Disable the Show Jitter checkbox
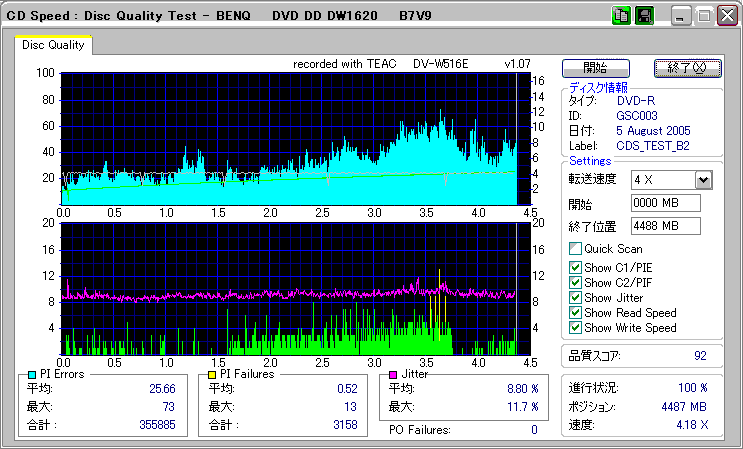 click(x=575, y=297)
